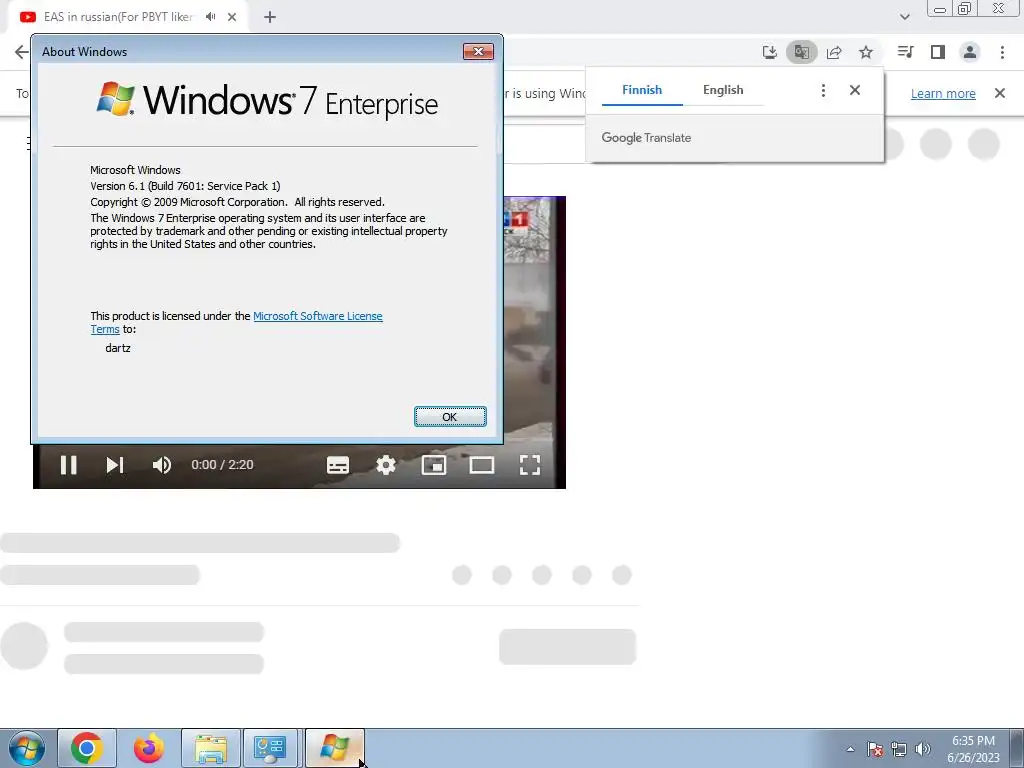Click Control Panel taskbar icon
Screen dimensions: 1024x768
pos(270,748)
